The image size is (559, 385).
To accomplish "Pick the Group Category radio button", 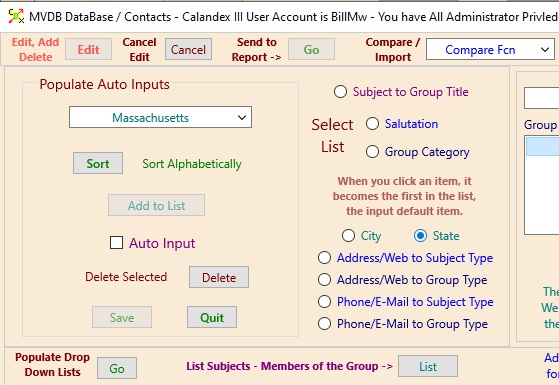I will pos(372,152).
